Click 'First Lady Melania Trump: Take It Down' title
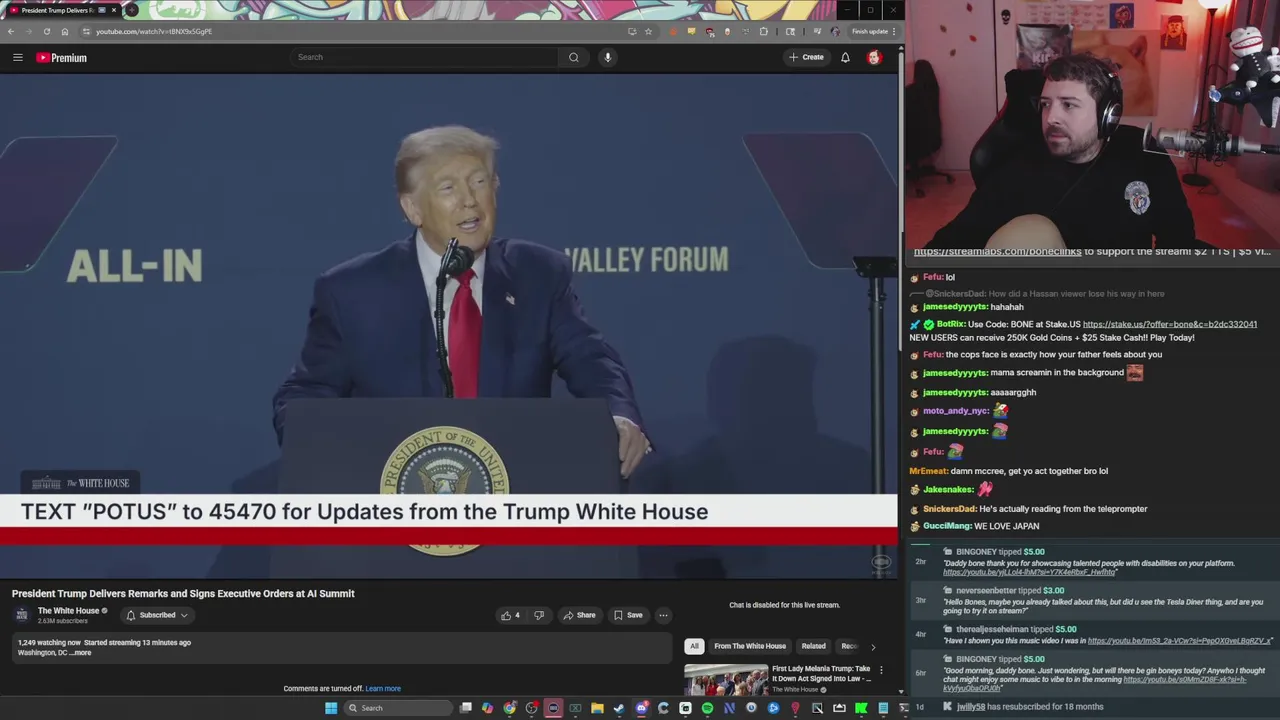 point(821,674)
